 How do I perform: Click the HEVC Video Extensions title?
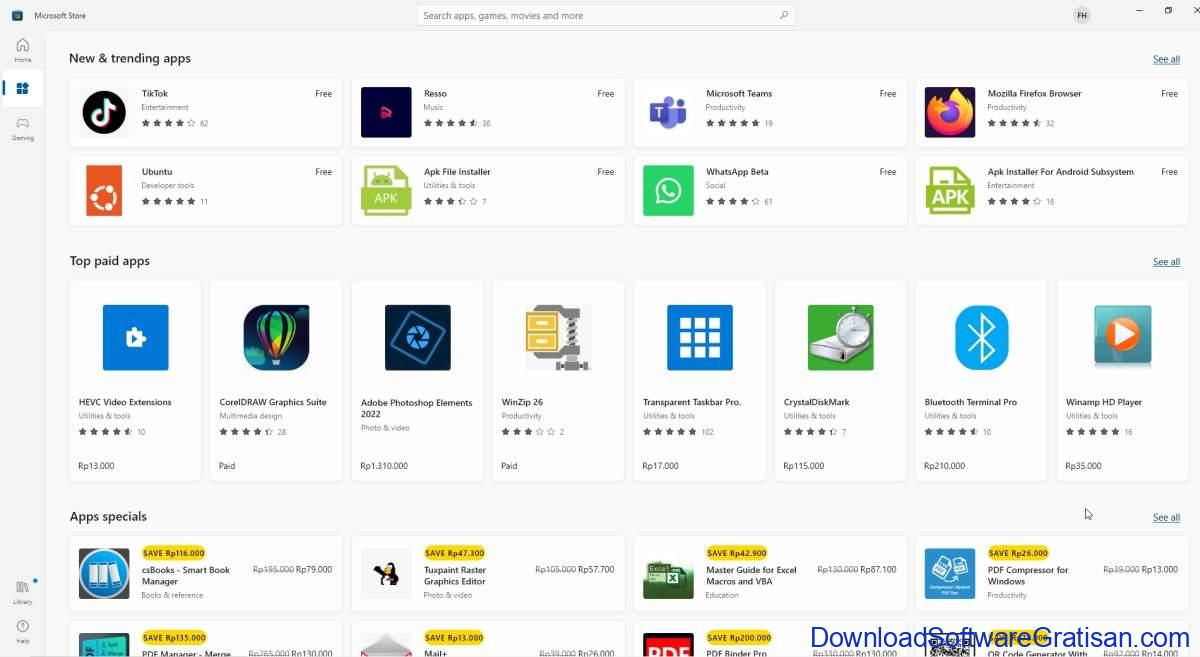coord(125,402)
